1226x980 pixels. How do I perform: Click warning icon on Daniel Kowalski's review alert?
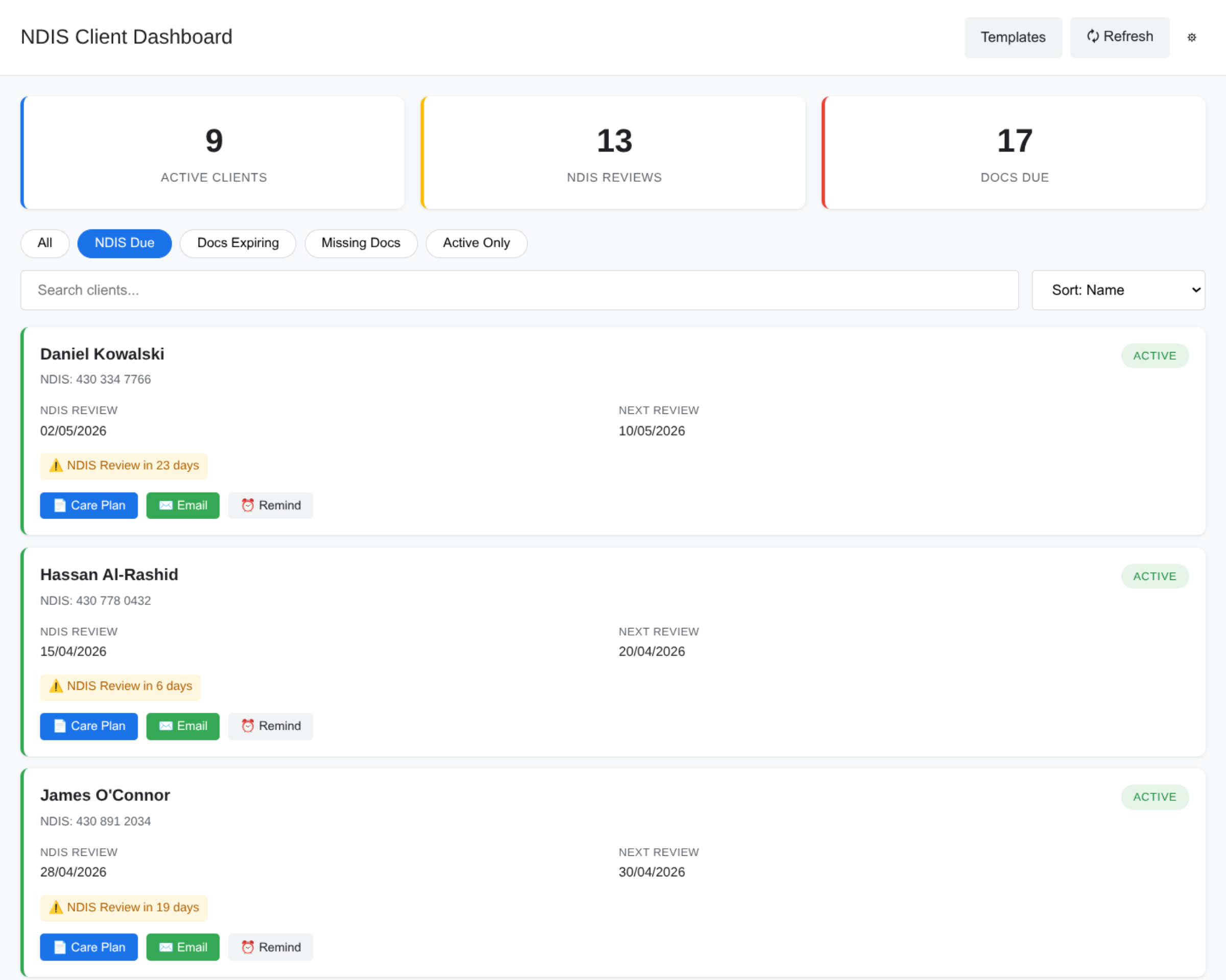click(x=55, y=465)
